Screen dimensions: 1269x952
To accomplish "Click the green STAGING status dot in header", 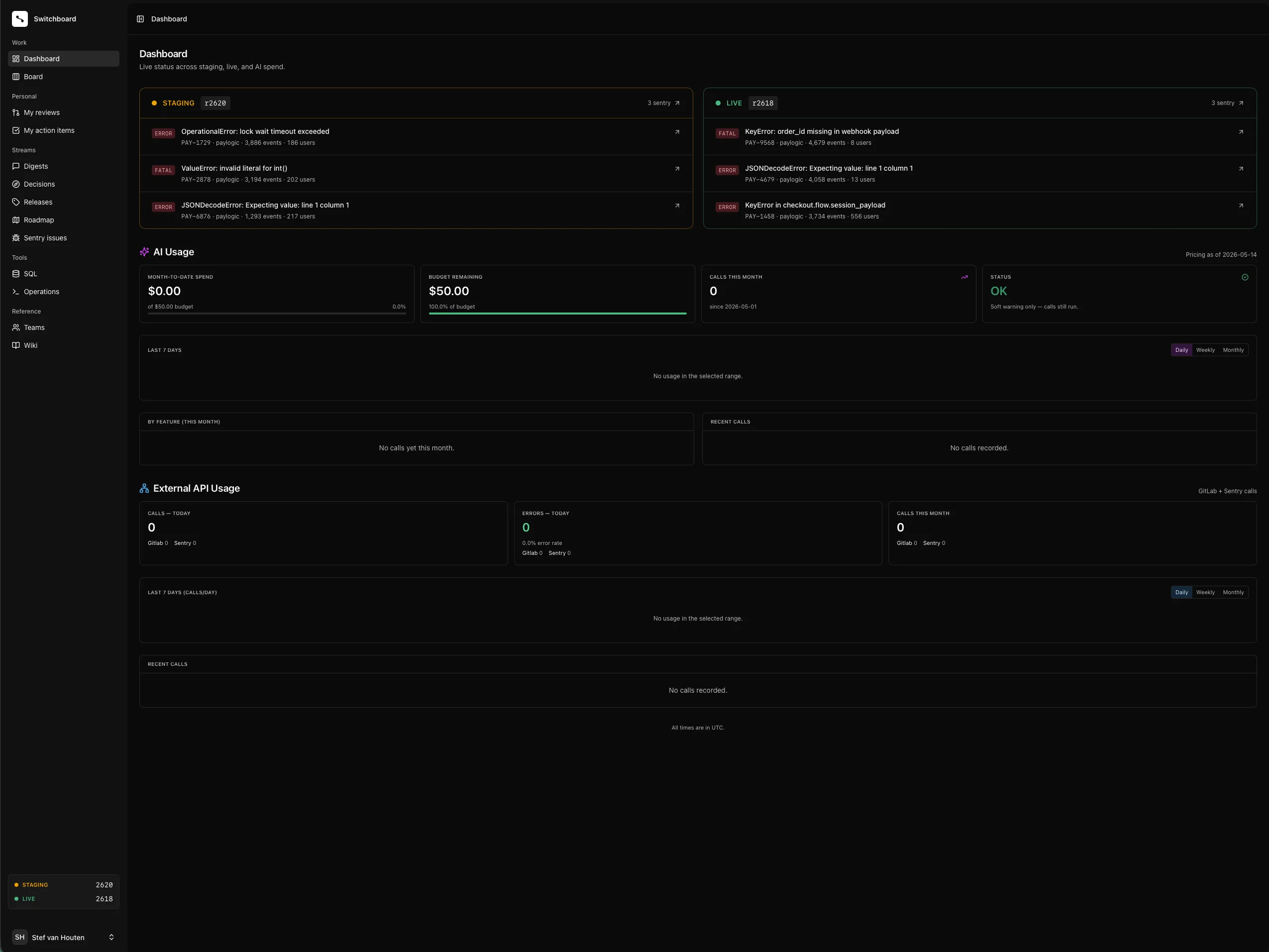I will point(154,104).
